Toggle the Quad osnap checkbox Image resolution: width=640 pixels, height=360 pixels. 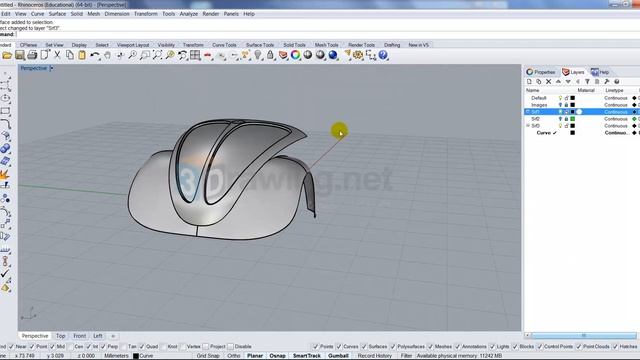pos(142,347)
